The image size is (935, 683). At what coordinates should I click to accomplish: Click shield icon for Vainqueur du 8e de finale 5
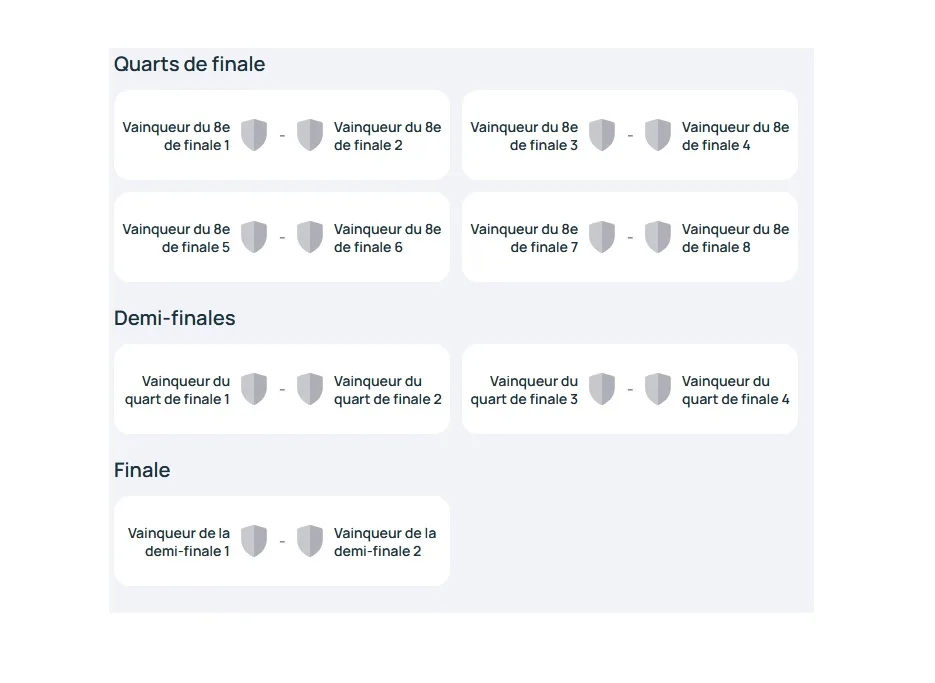pyautogui.click(x=254, y=237)
